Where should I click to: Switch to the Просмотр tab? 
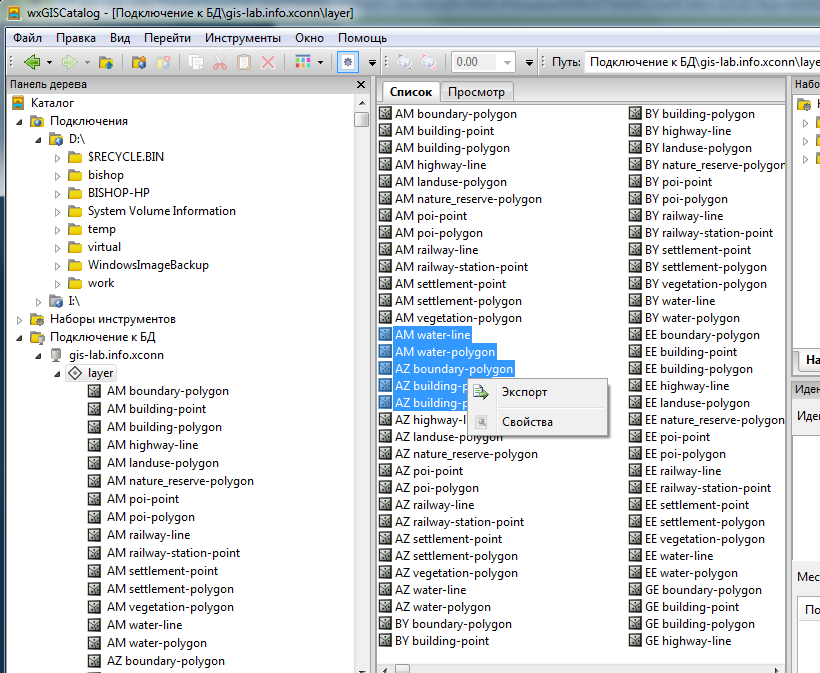pyautogui.click(x=476, y=92)
